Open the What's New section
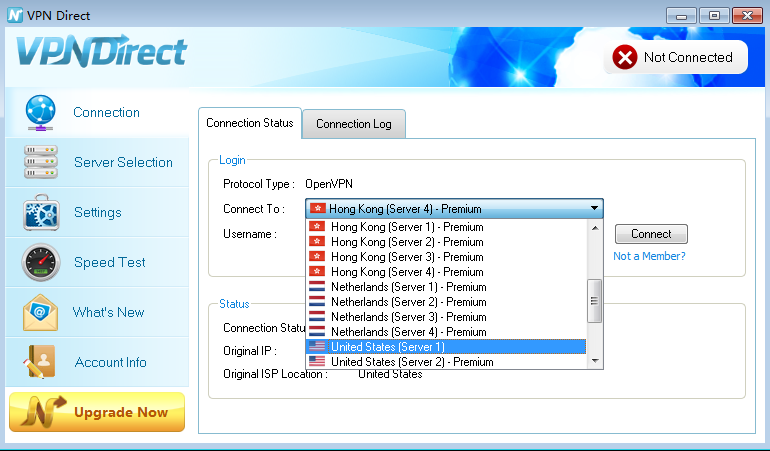This screenshot has width=770, height=451. tap(109, 312)
